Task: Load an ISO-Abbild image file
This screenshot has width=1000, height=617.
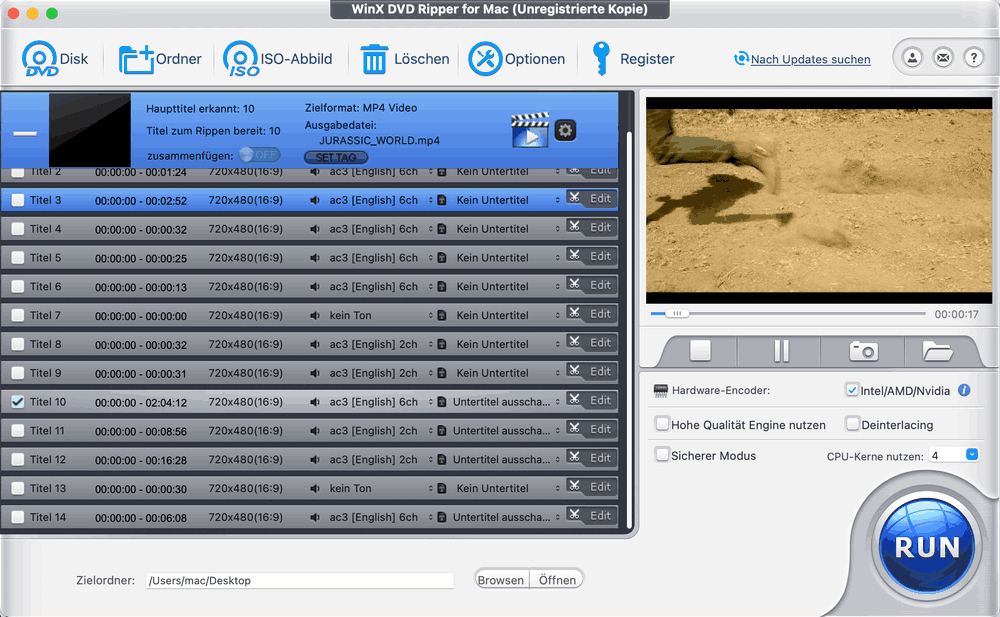Action: tap(277, 59)
